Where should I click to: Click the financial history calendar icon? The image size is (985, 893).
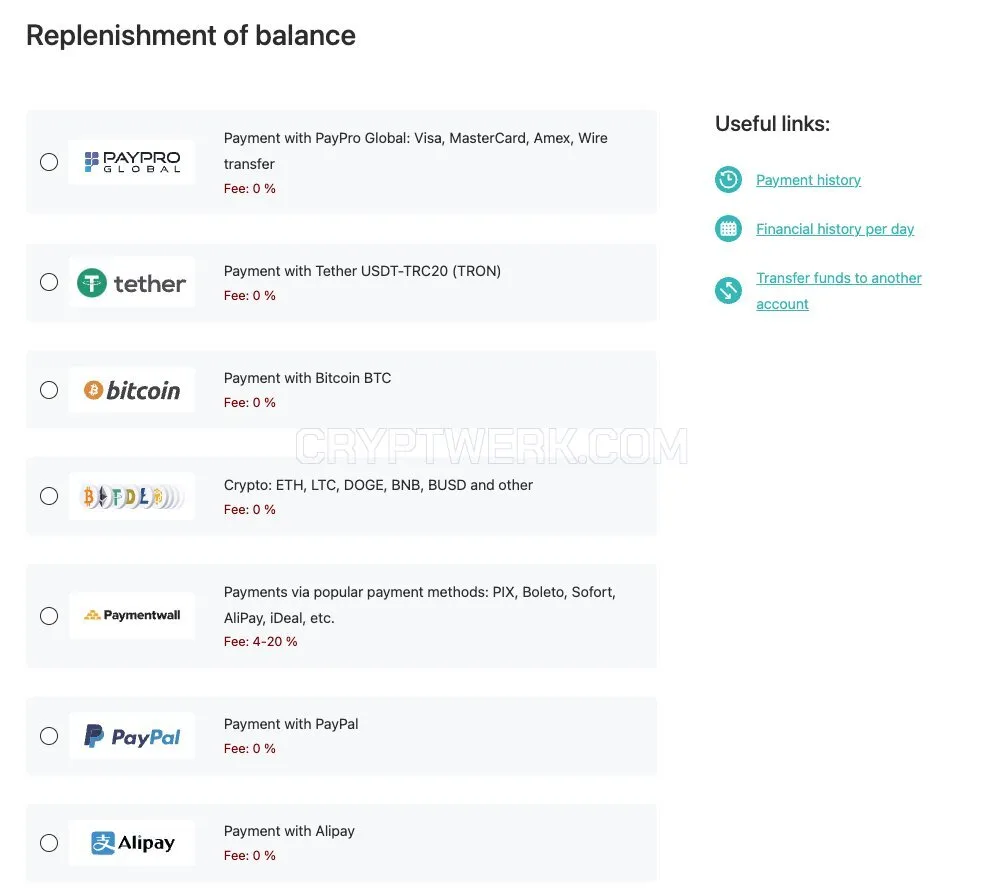click(x=729, y=229)
